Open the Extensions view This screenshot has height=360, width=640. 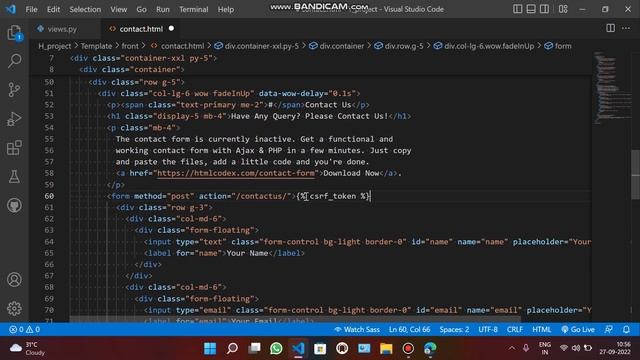pos(14,148)
